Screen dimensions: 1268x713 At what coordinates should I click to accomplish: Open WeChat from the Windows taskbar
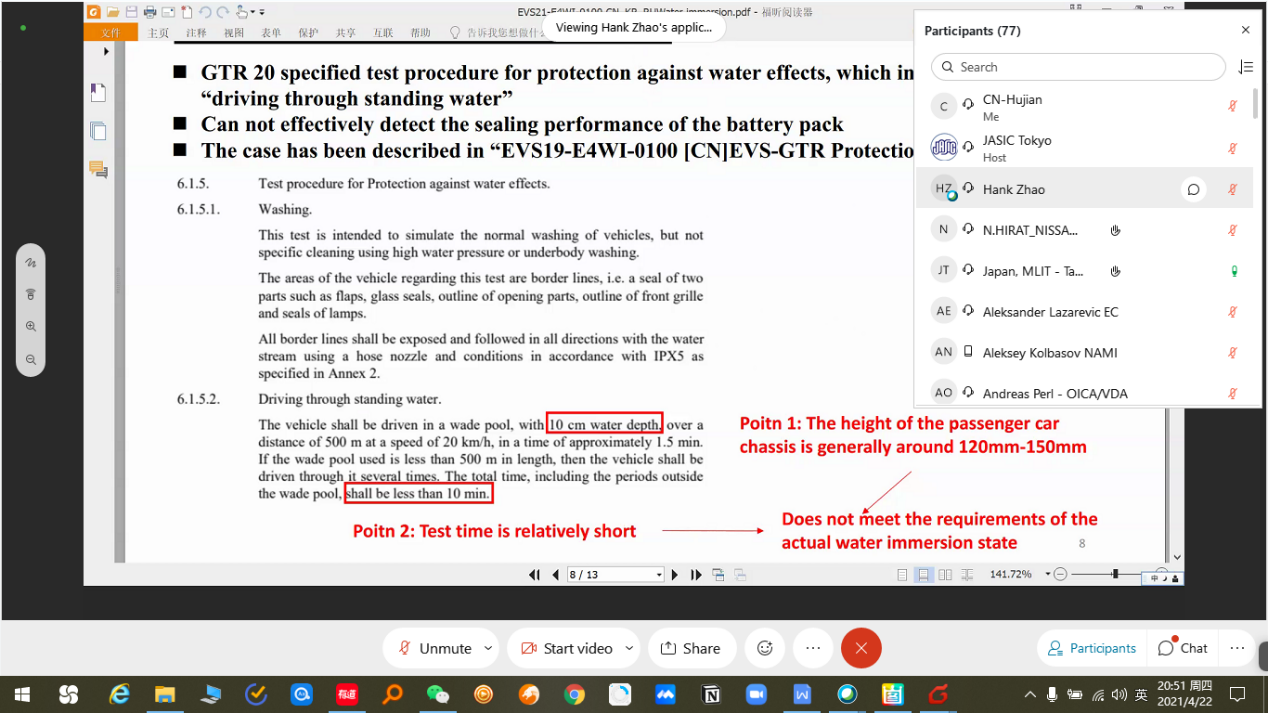coord(438,694)
